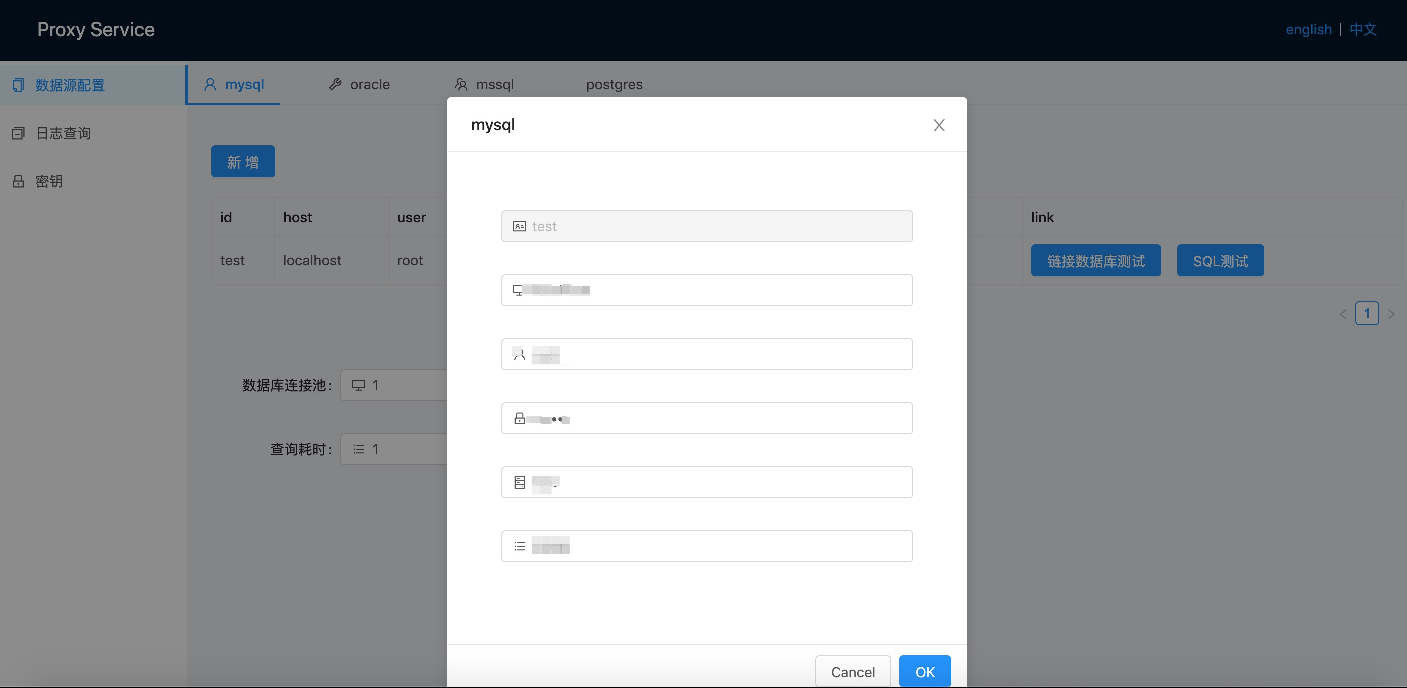This screenshot has width=1407, height=688.
Task: Click the 查询耗时 input field
Action: 394,449
